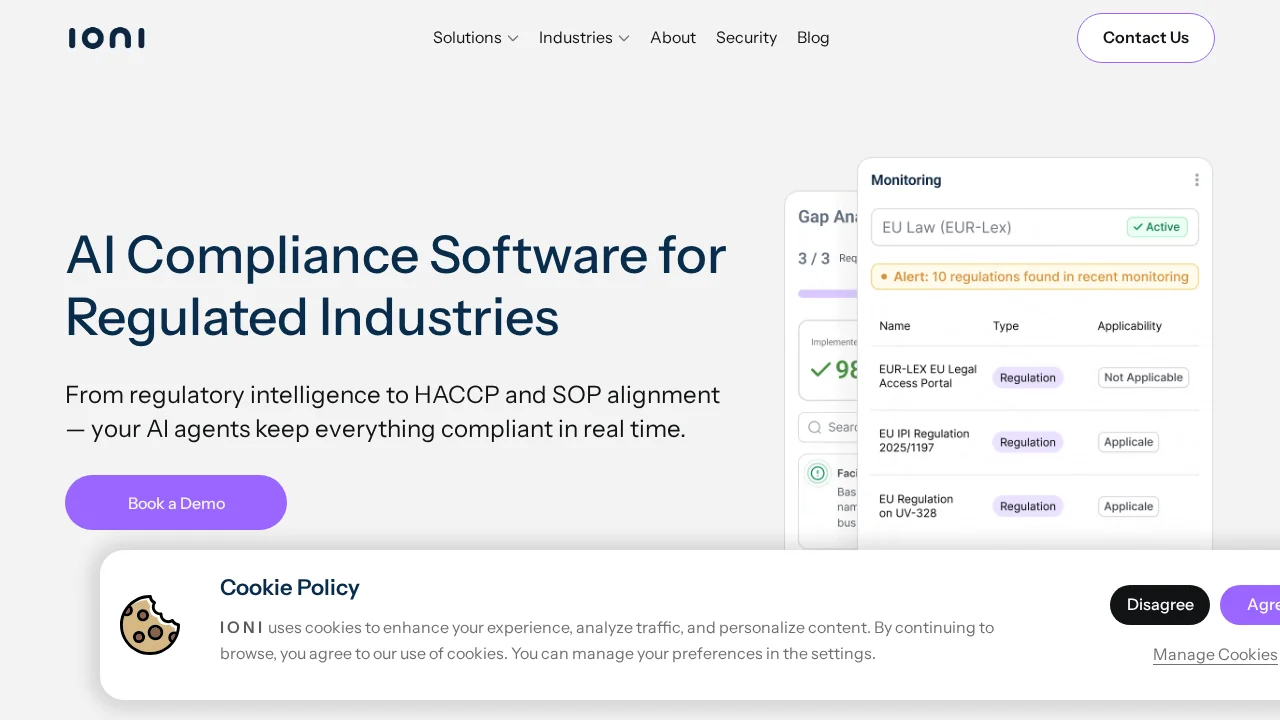The height and width of the screenshot is (720, 1280).
Task: Click the magnifier icon in the search field
Action: [x=815, y=427]
